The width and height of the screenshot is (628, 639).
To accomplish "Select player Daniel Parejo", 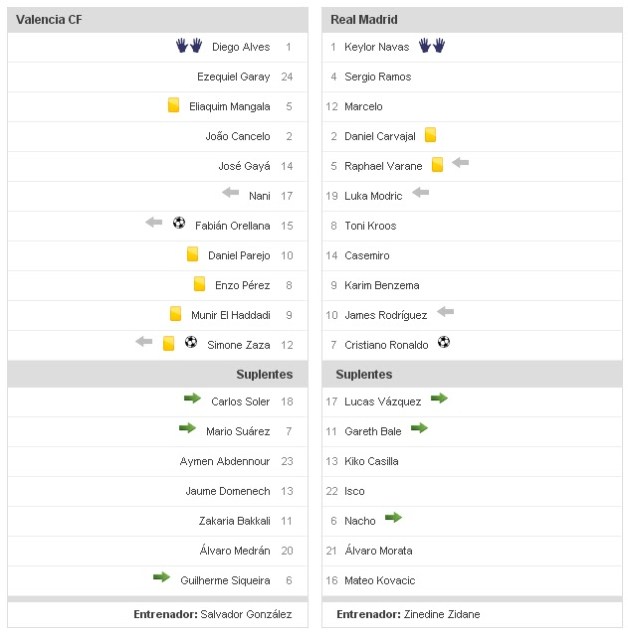I will [239, 256].
